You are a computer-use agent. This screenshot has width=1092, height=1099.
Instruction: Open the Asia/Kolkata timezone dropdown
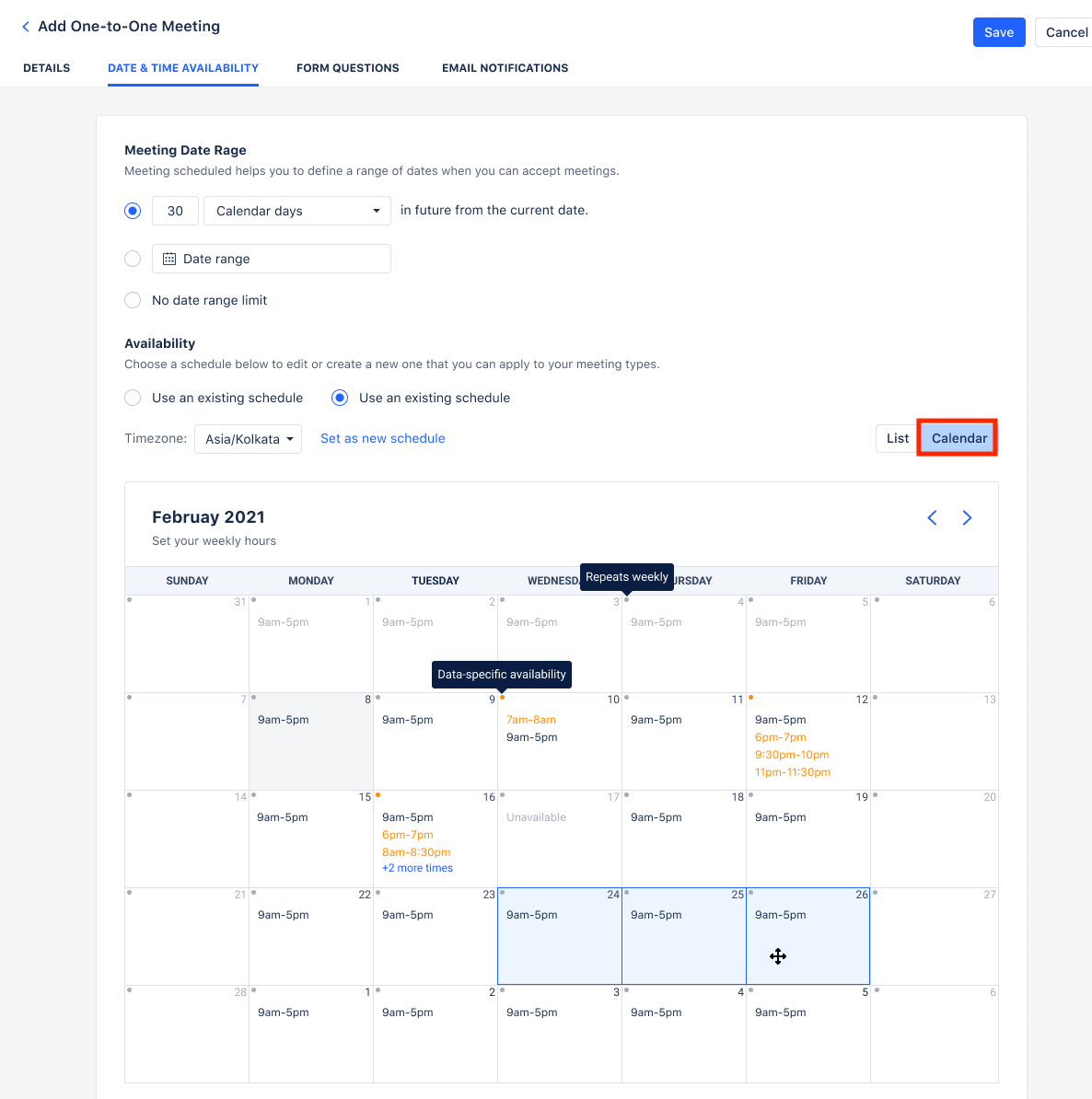249,439
